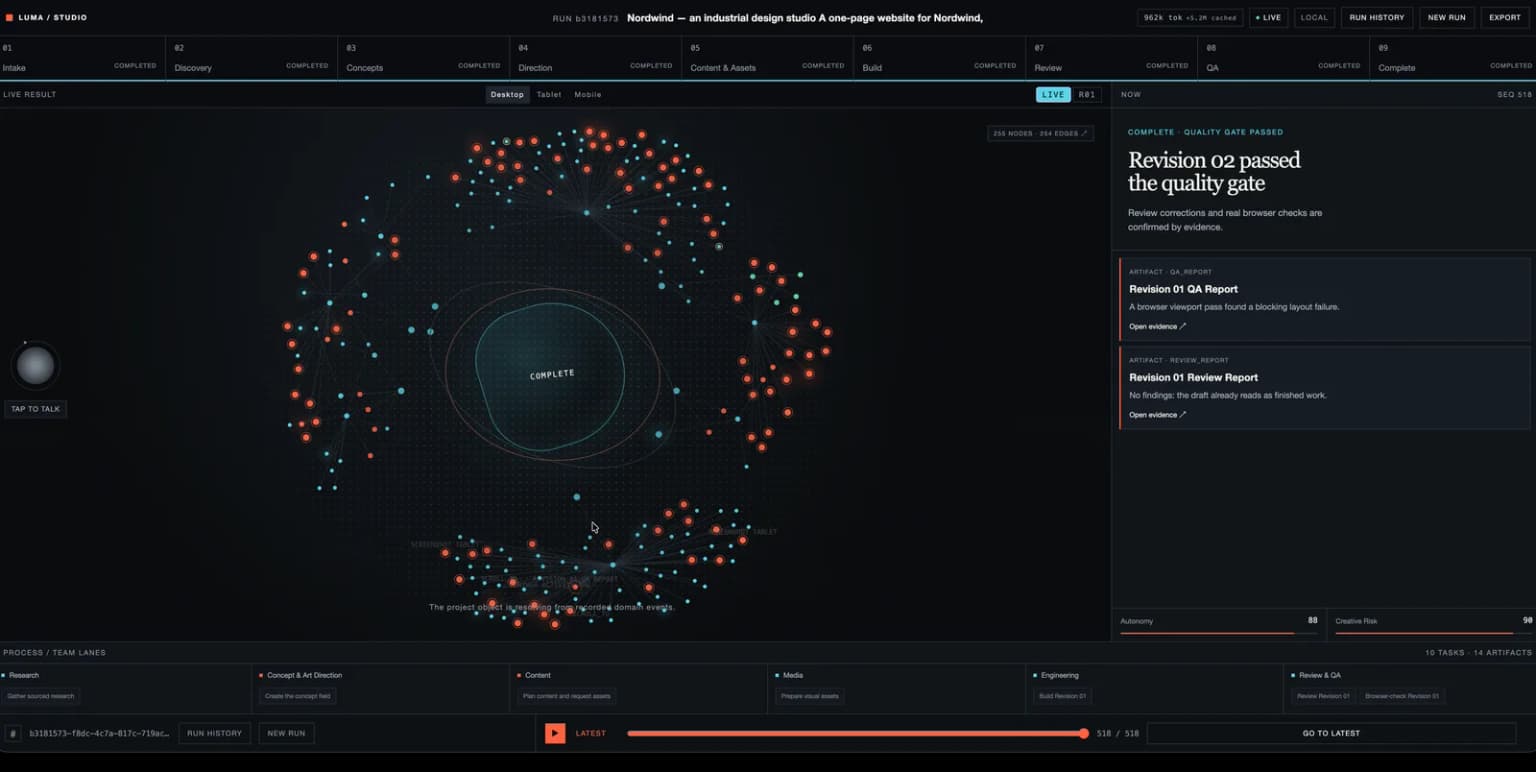Open evidence for Revision 01 Review Report

tap(1158, 414)
